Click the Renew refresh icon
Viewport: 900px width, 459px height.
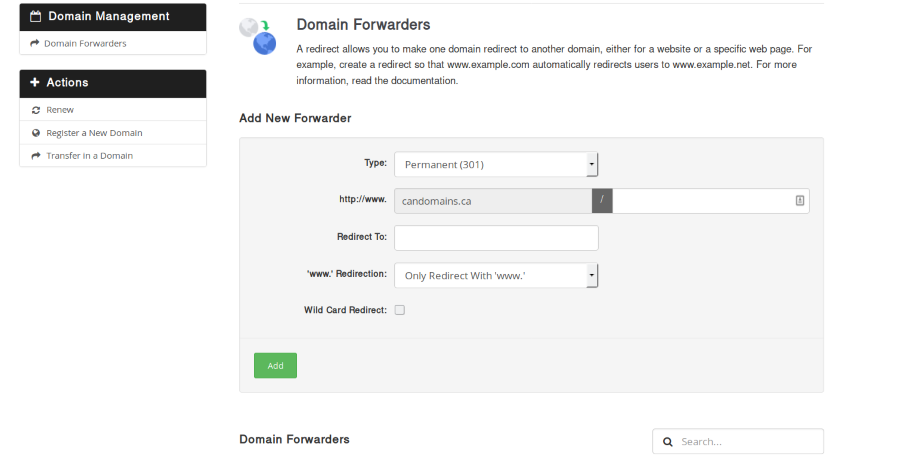click(36, 110)
